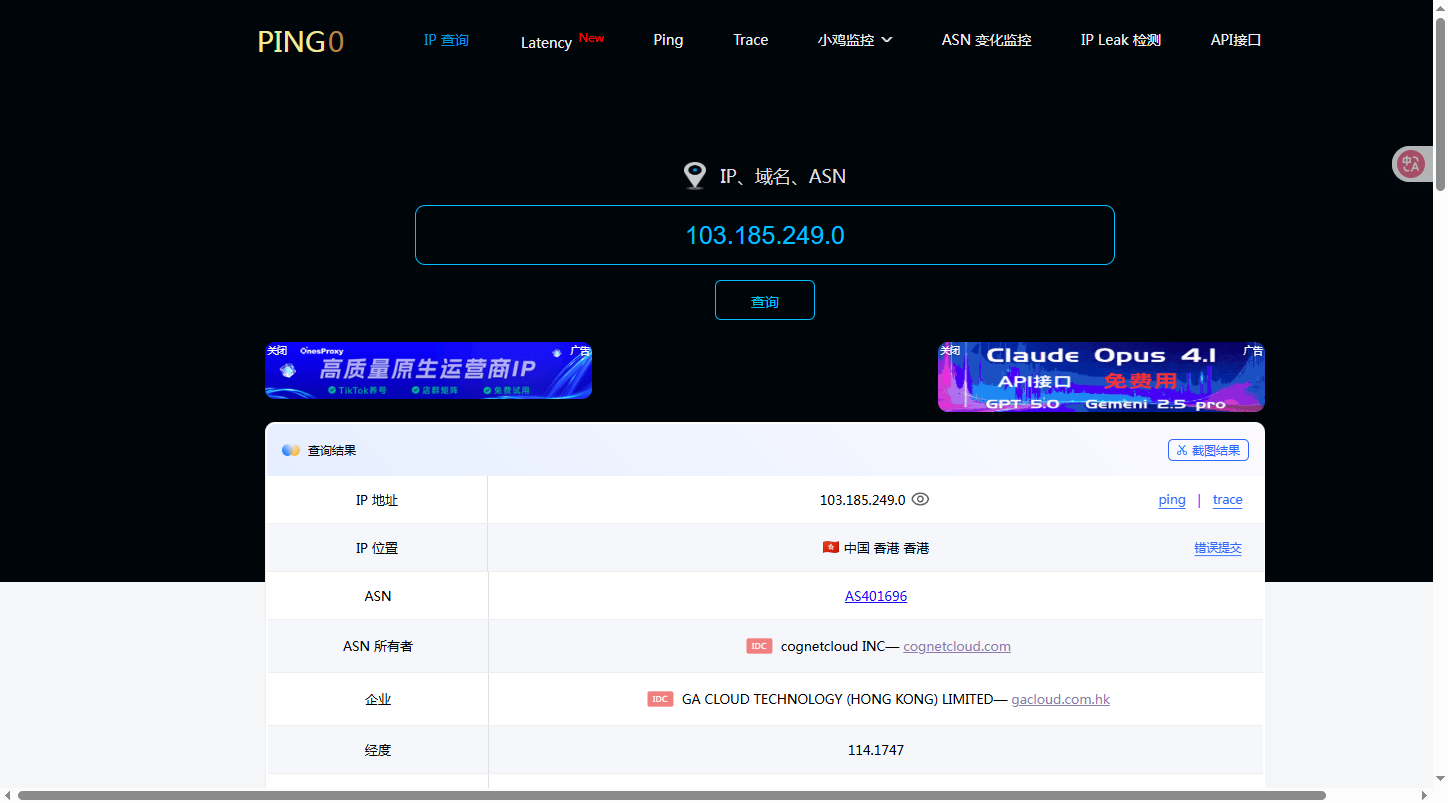
Task: Open ASN 变化监控 page
Action: (x=986, y=40)
